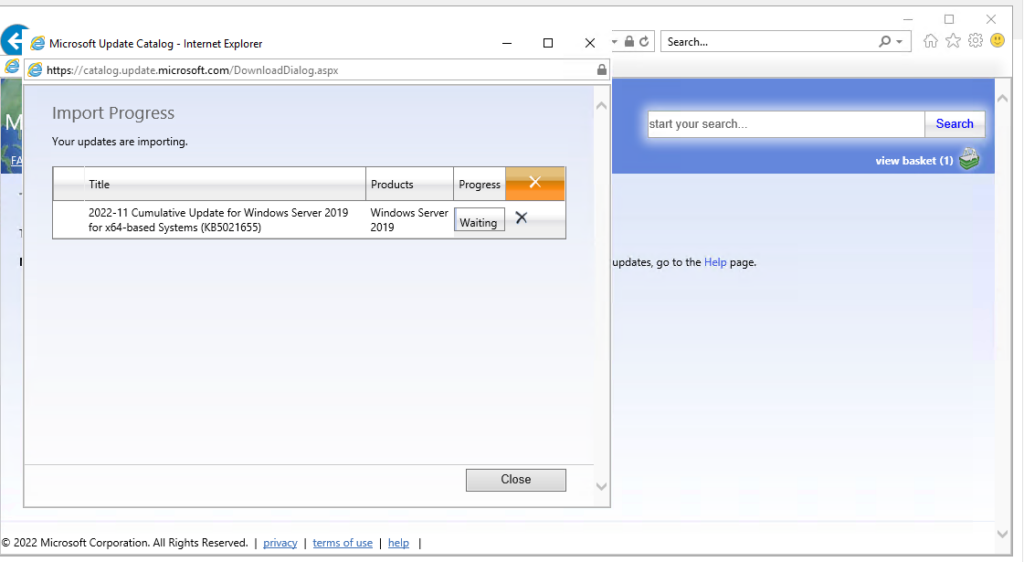Screen dimensions: 1024x562
Task: Open the terms of use link
Action: tap(342, 543)
